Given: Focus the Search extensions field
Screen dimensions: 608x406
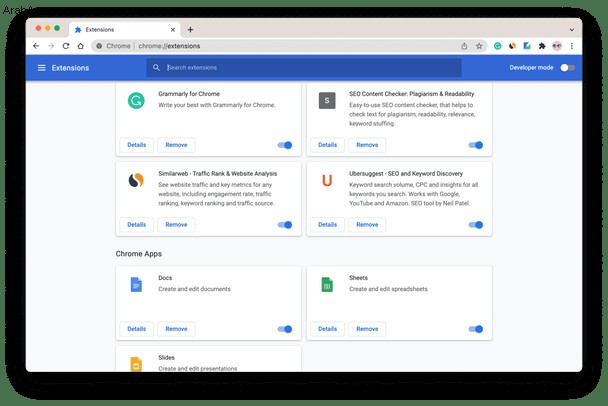Looking at the screenshot, I should pyautogui.click(x=304, y=67).
